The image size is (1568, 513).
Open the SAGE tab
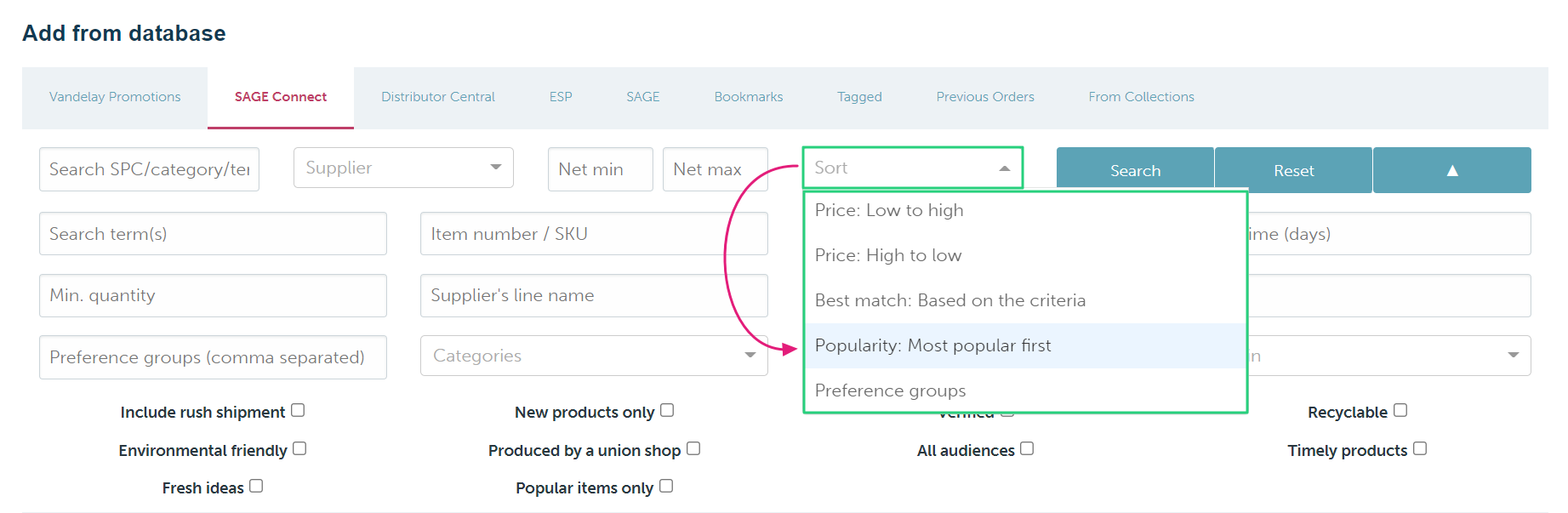tap(643, 97)
